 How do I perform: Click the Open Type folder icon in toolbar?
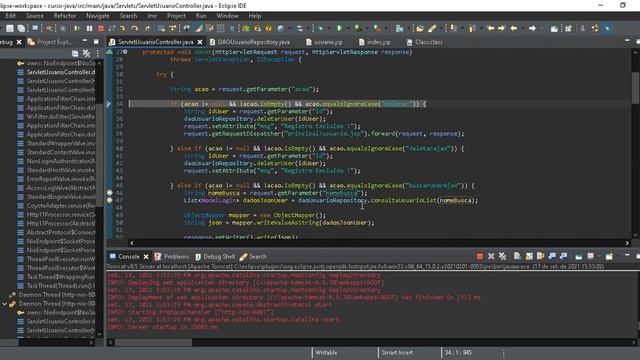(x=420, y=28)
